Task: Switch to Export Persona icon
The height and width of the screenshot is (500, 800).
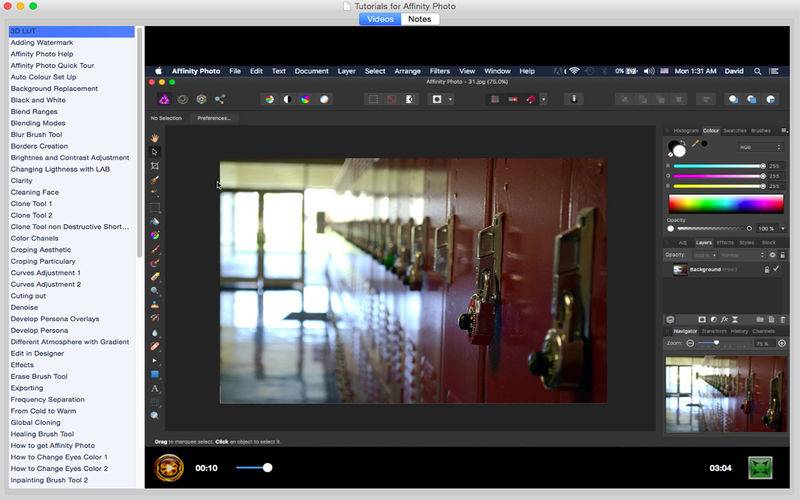Action: 220,99
